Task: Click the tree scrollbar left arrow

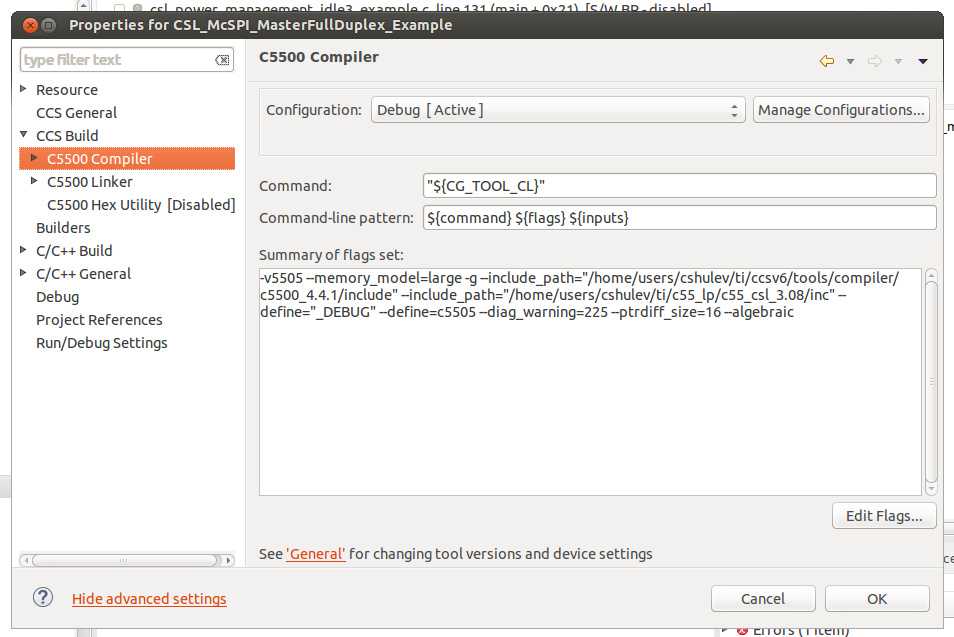Action: (25, 560)
